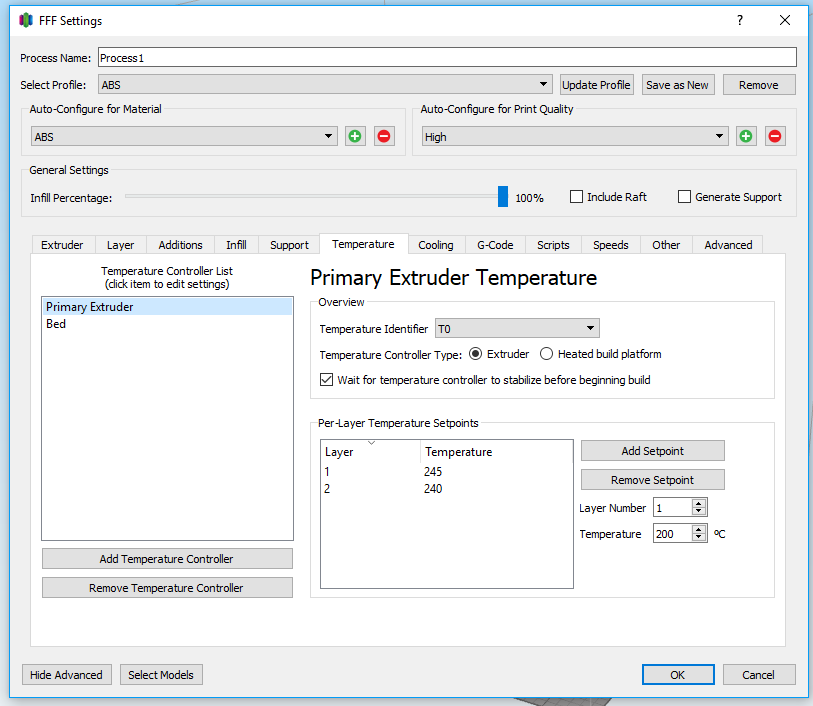Decrease setpoint Temperature with down arrow
The height and width of the screenshot is (706, 813).
pos(699,537)
